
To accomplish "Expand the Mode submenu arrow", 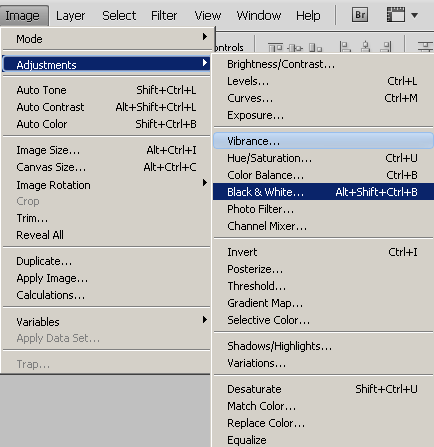I will coord(205,37).
